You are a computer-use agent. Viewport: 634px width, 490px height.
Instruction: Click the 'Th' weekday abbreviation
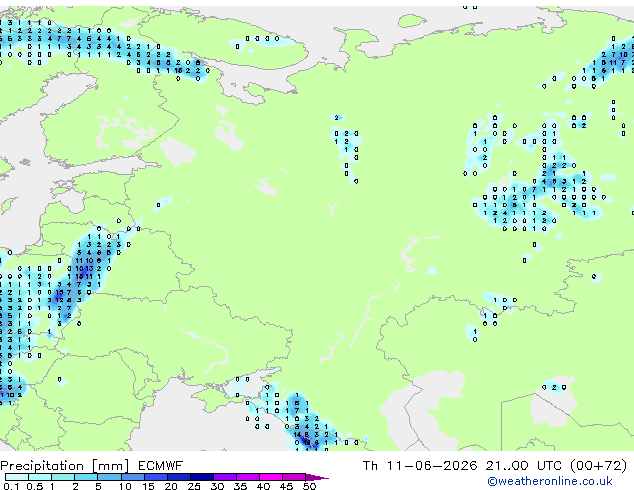pyautogui.click(x=370, y=466)
